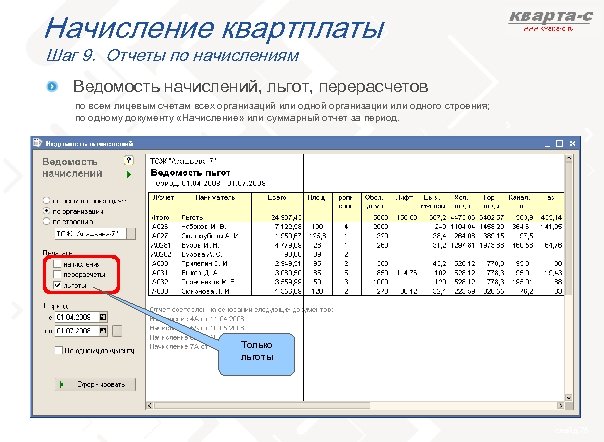Click the vertical scrollbar up arrow

[569, 158]
